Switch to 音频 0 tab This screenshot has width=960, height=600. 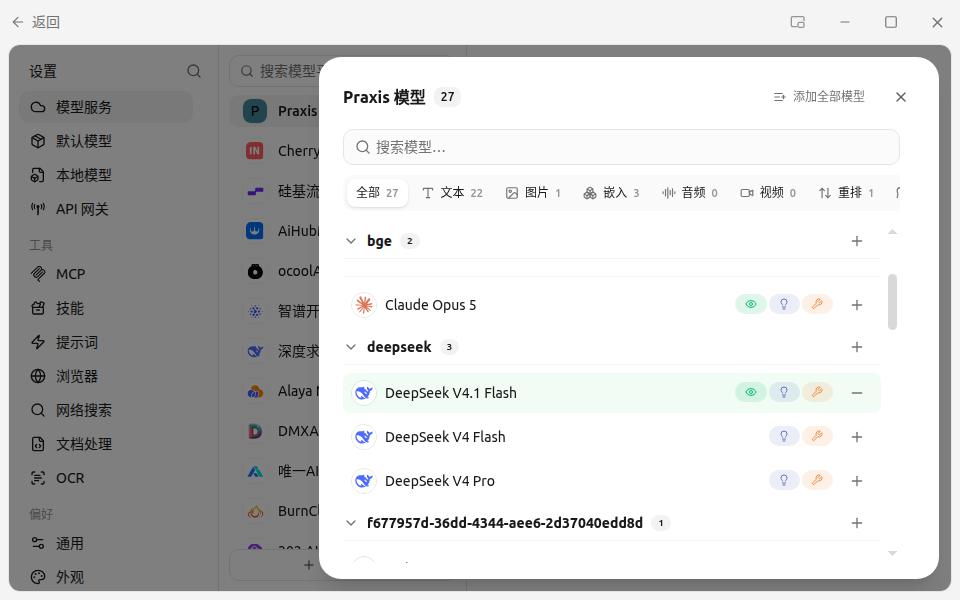click(689, 193)
